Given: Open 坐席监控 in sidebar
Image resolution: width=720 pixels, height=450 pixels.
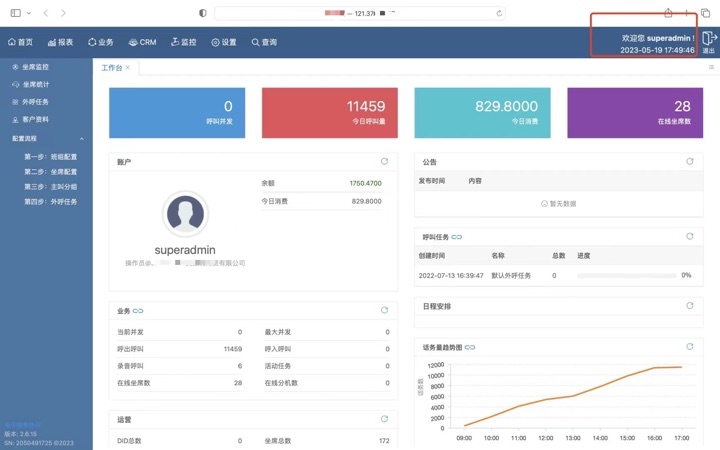Looking at the screenshot, I should (30, 67).
